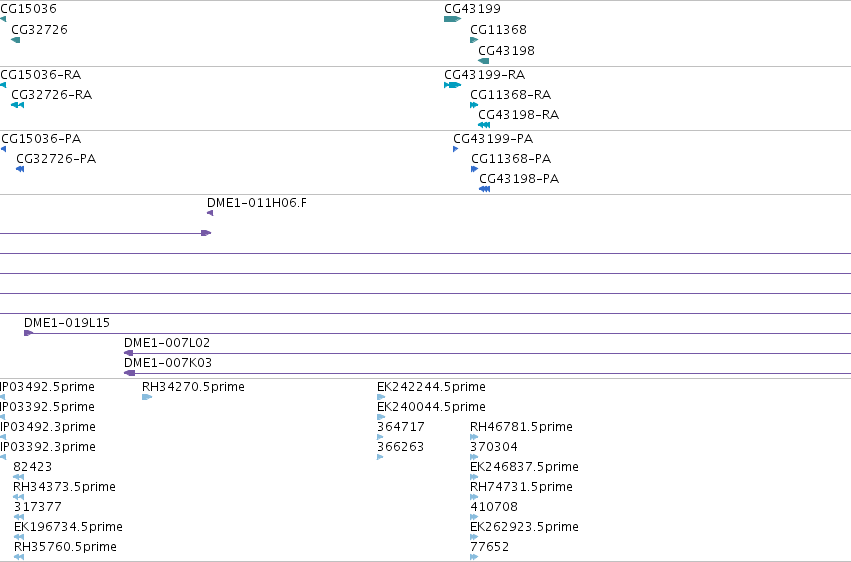This screenshot has height=562, width=851.
Task: Select the IP03492.5prime label
Action: pyautogui.click(x=47, y=387)
